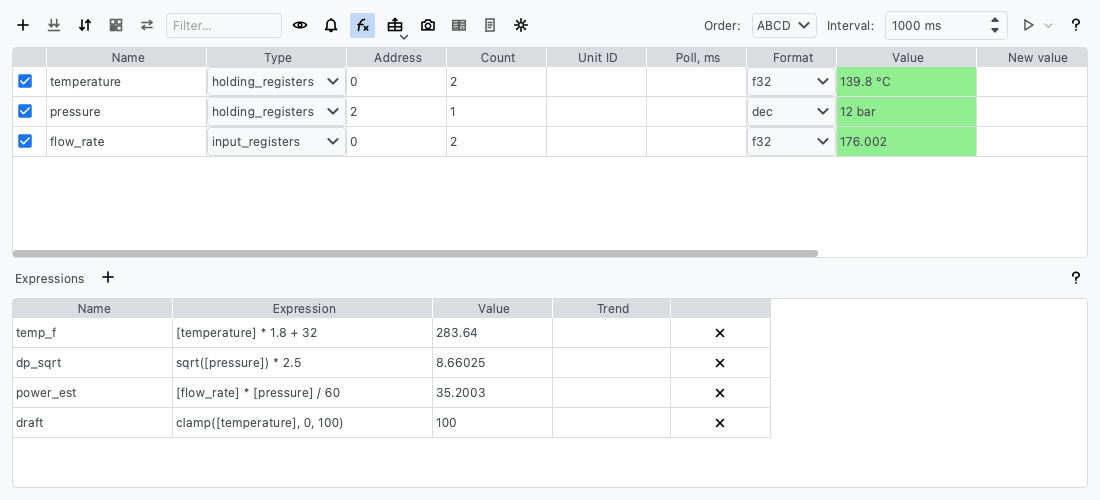
Task: Open Format dec dropdown for pressure
Action: (791, 112)
